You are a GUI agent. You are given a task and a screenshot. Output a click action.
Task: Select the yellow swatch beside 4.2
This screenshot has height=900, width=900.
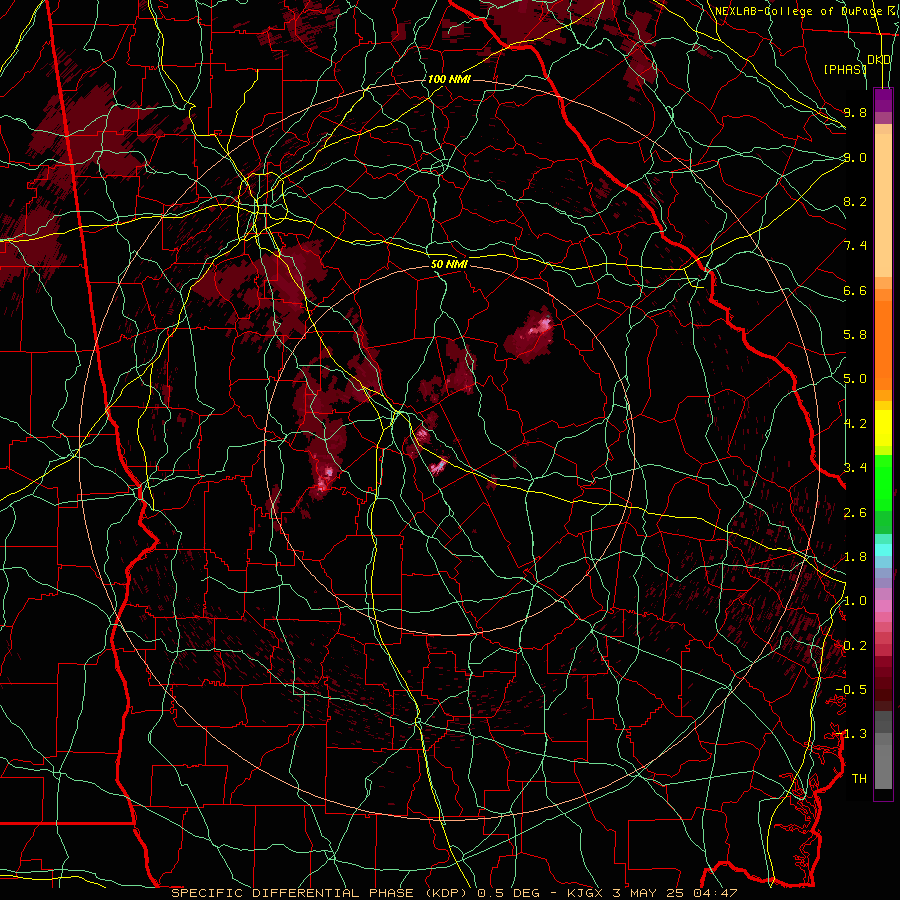883,428
